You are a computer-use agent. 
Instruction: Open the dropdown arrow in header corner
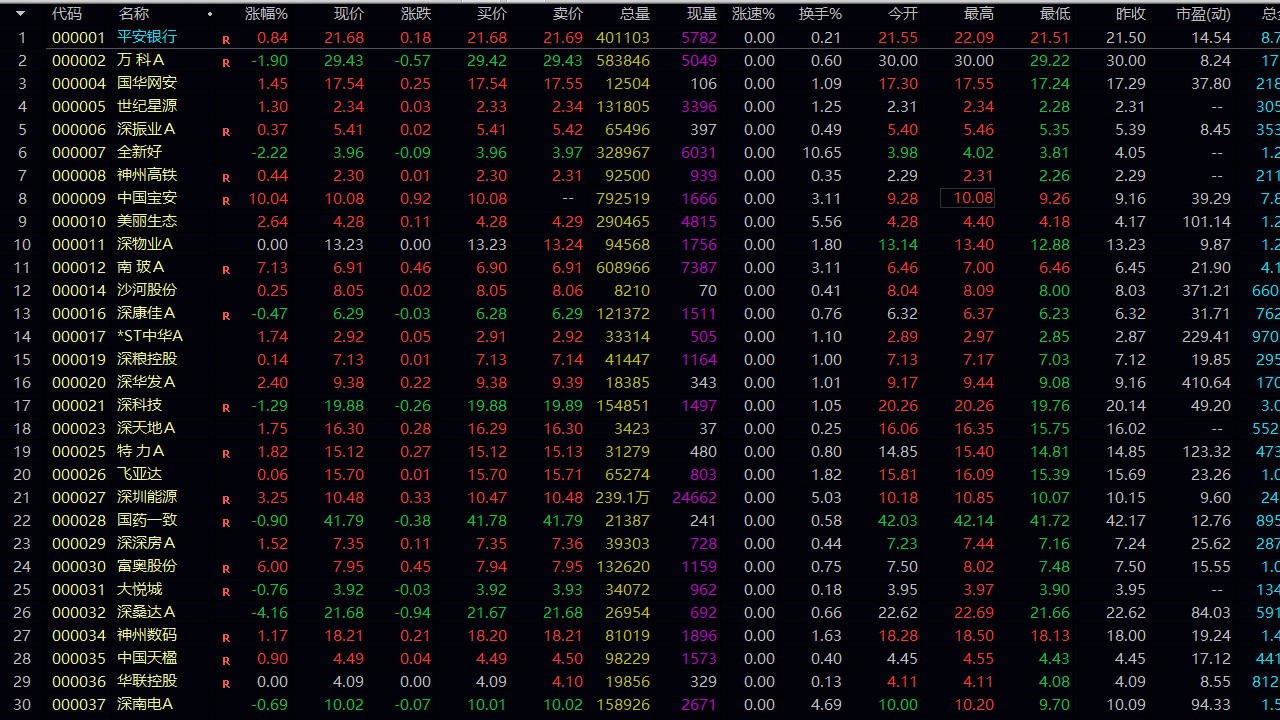click(x=20, y=14)
